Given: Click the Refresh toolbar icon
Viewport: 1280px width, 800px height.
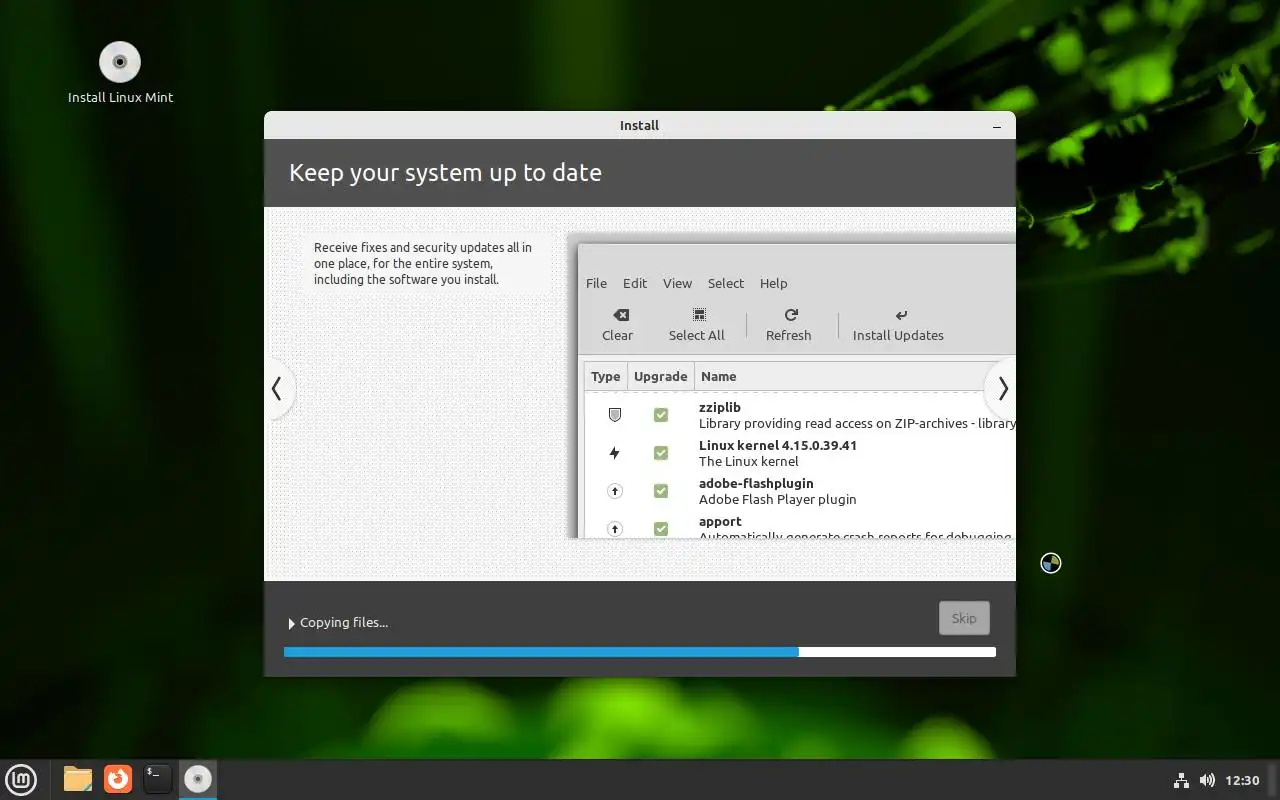Looking at the screenshot, I should pos(790,315).
